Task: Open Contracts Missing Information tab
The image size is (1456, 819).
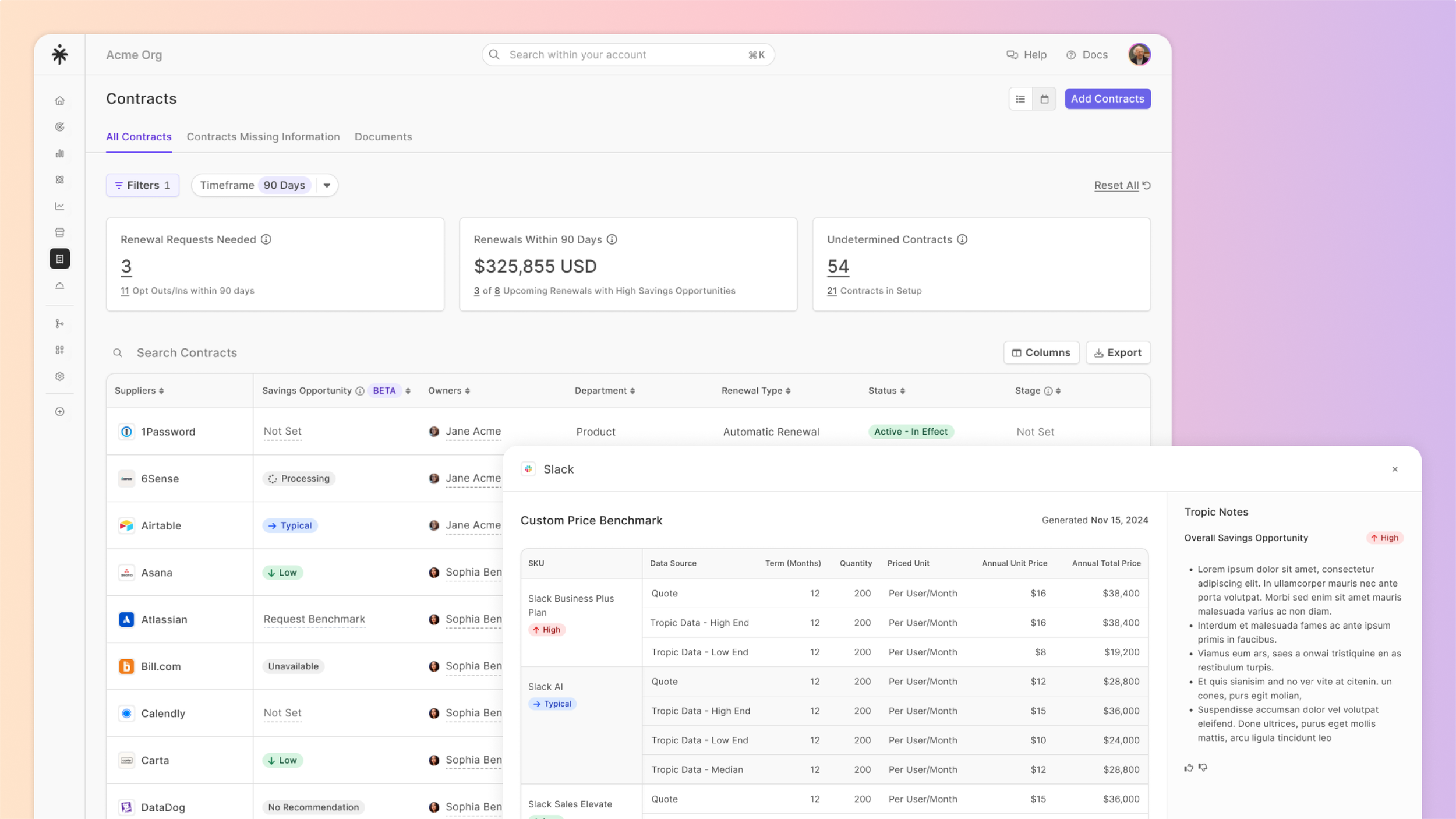Action: tap(263, 137)
